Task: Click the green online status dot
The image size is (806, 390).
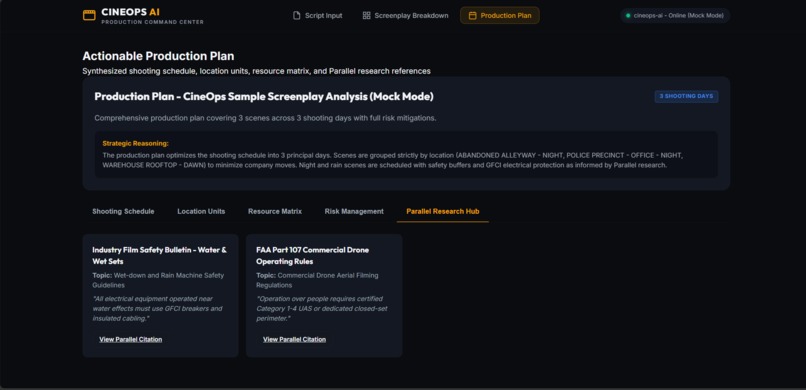Action: 628,15
